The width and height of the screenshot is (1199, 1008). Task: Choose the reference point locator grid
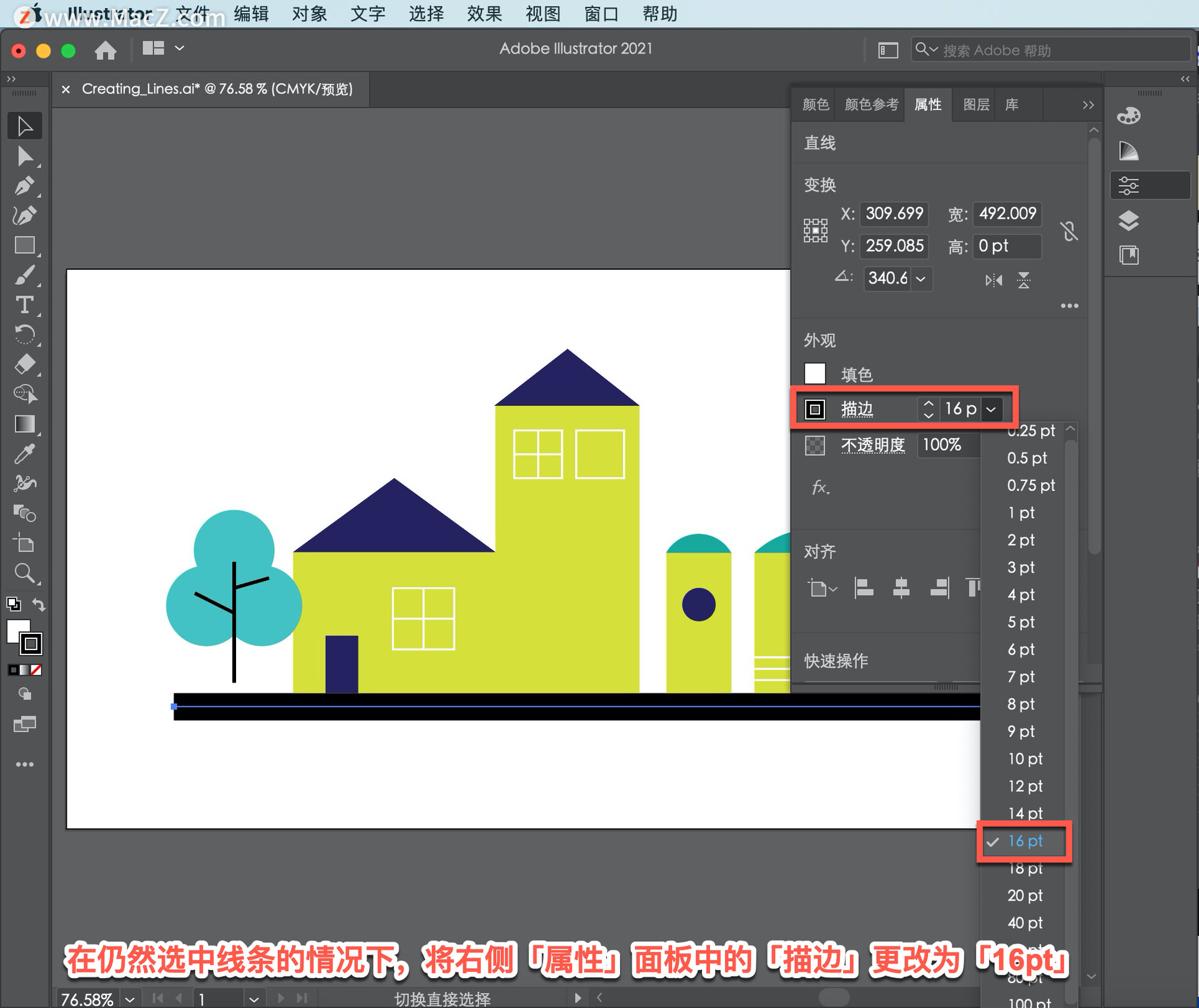[816, 230]
